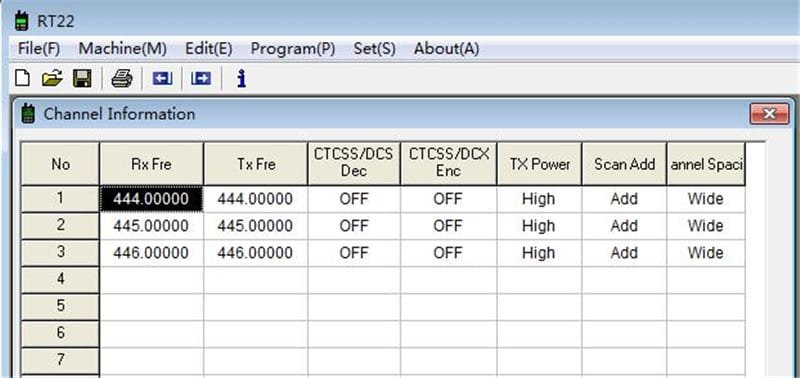
Task: Close the Channel Information window
Action: pos(769,114)
